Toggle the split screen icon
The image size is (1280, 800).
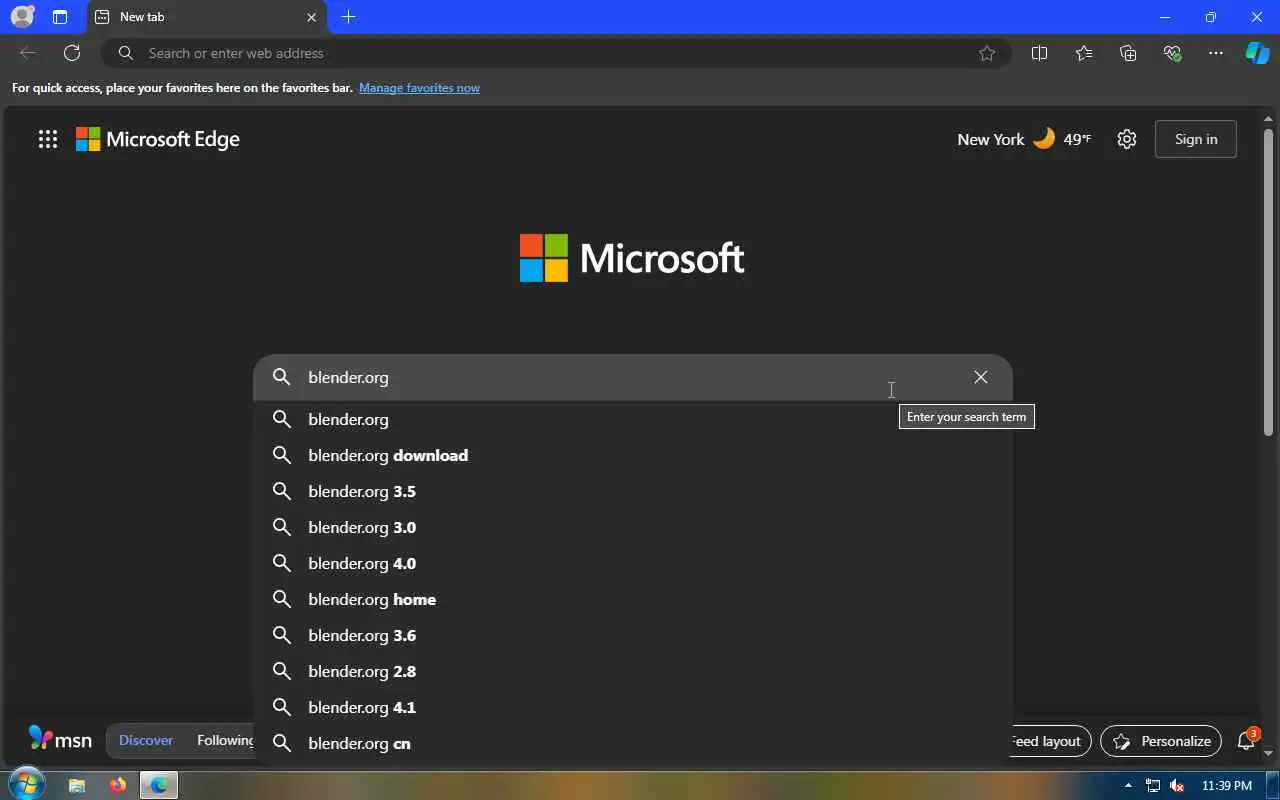coord(1039,53)
